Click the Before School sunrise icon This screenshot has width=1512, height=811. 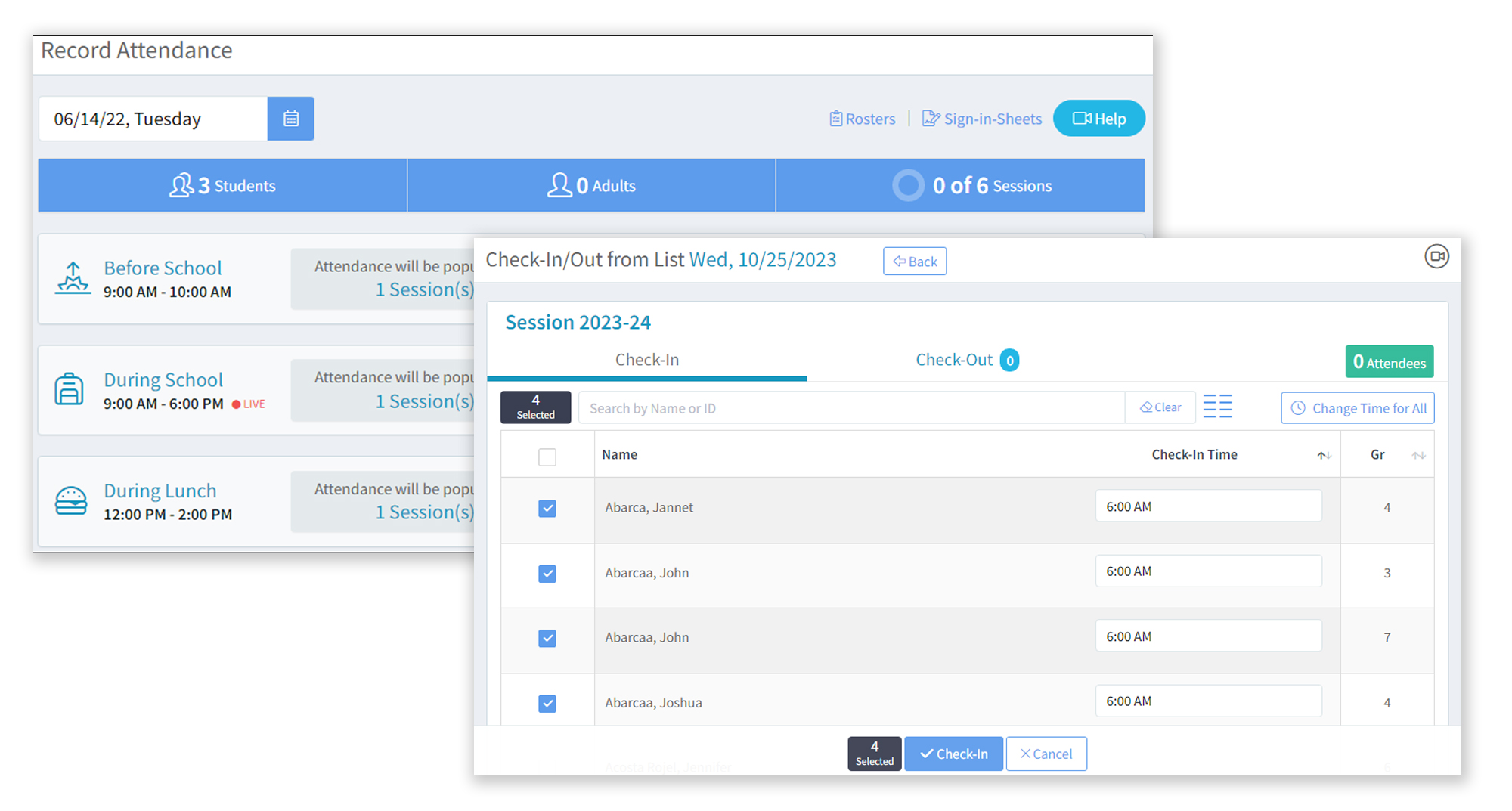[73, 278]
